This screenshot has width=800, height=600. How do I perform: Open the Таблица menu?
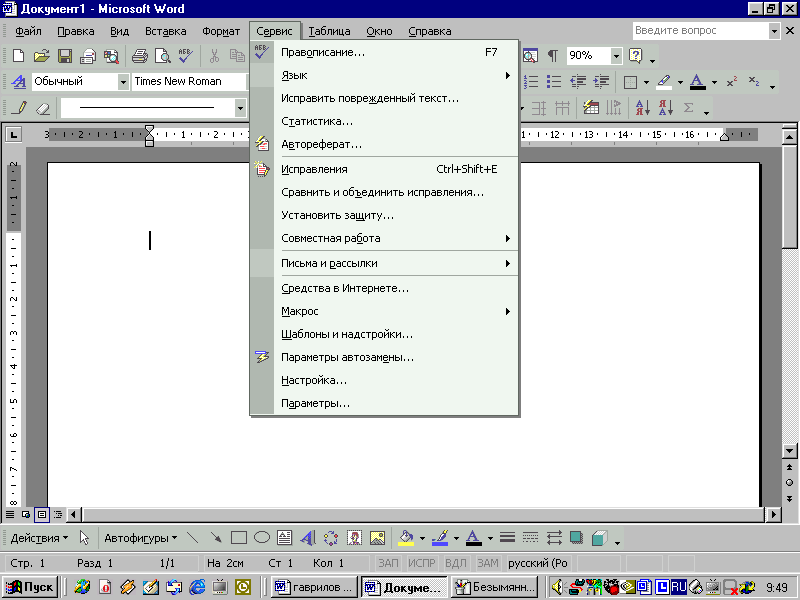tap(329, 31)
